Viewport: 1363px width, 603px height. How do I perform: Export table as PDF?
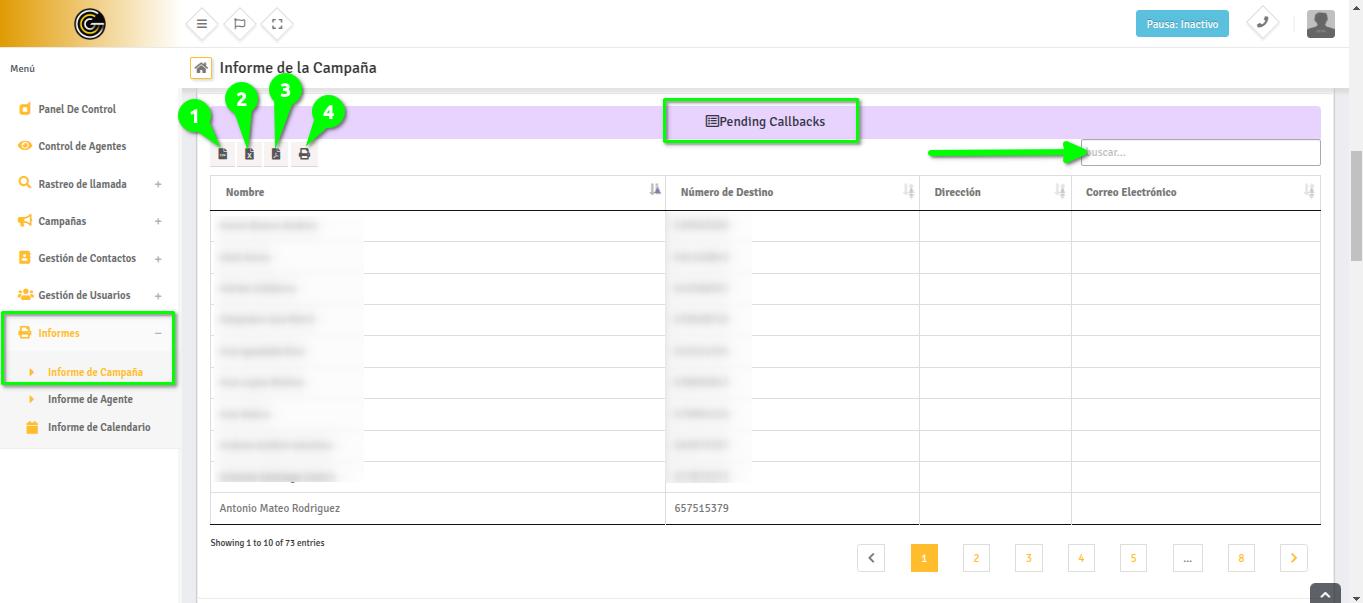[x=277, y=154]
